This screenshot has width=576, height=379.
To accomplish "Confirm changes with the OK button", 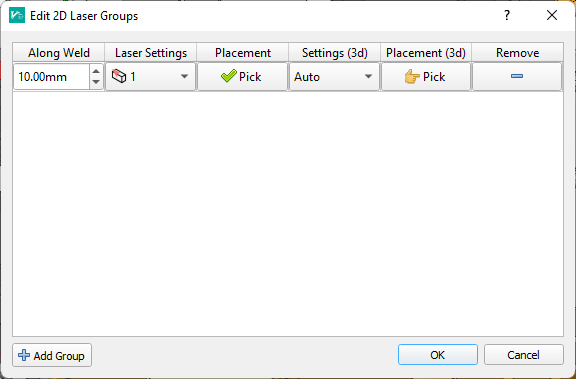I will point(438,355).
